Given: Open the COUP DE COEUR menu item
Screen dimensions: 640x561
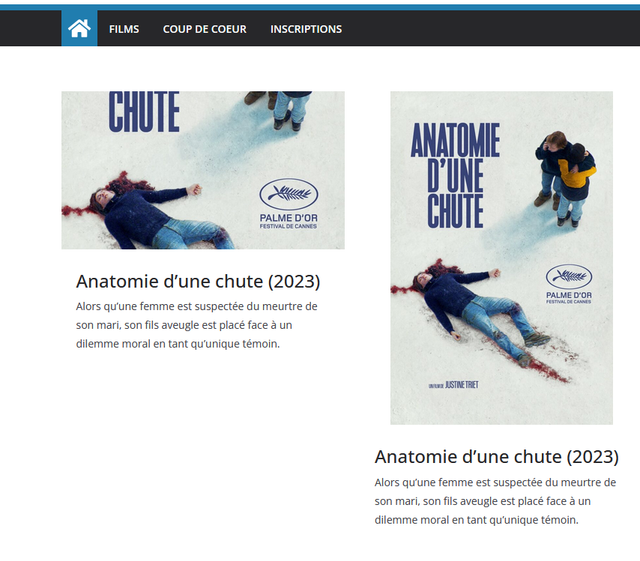Looking at the screenshot, I should (204, 29).
